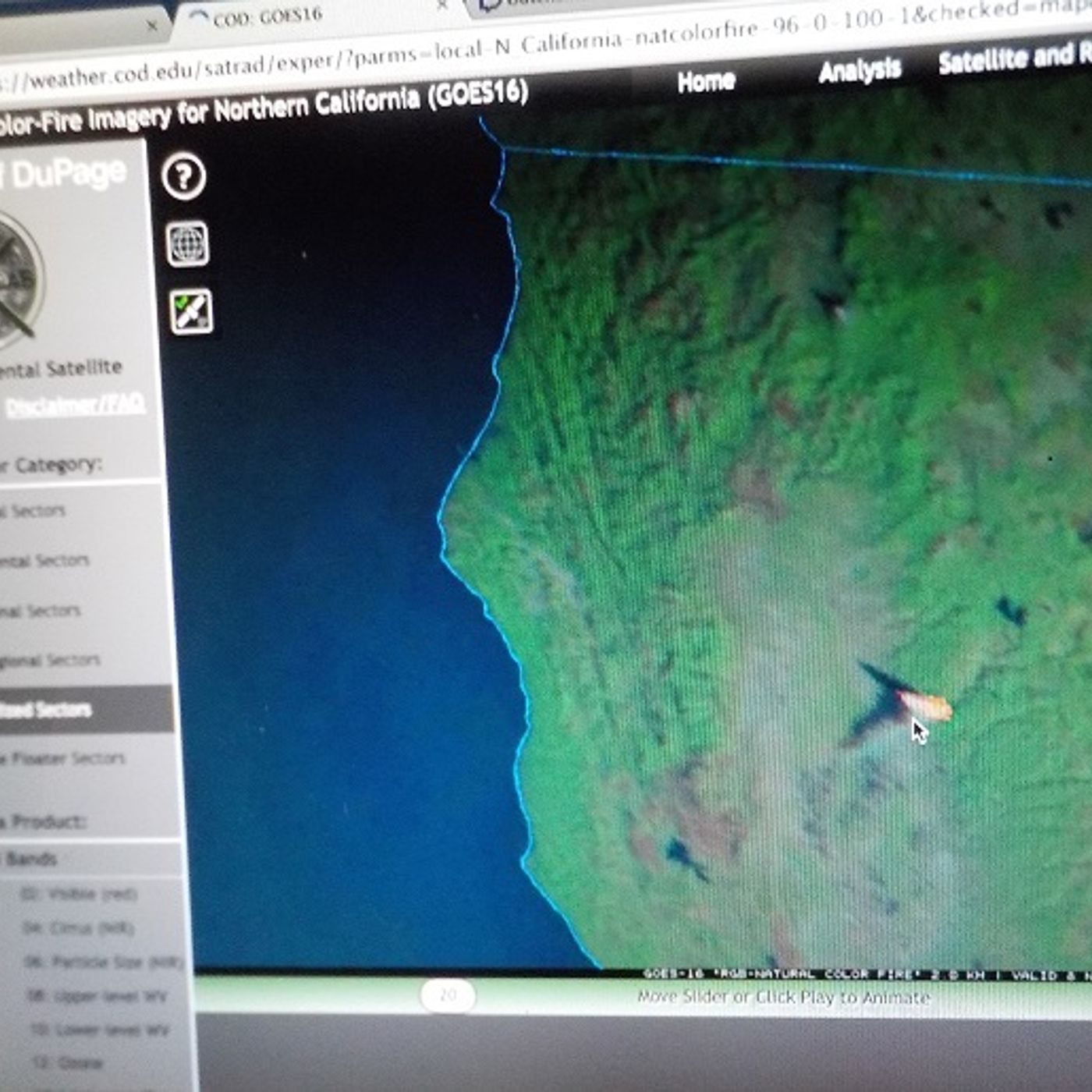Click the animation slider handle showing 20
The width and height of the screenshot is (1092, 1092).
(448, 995)
